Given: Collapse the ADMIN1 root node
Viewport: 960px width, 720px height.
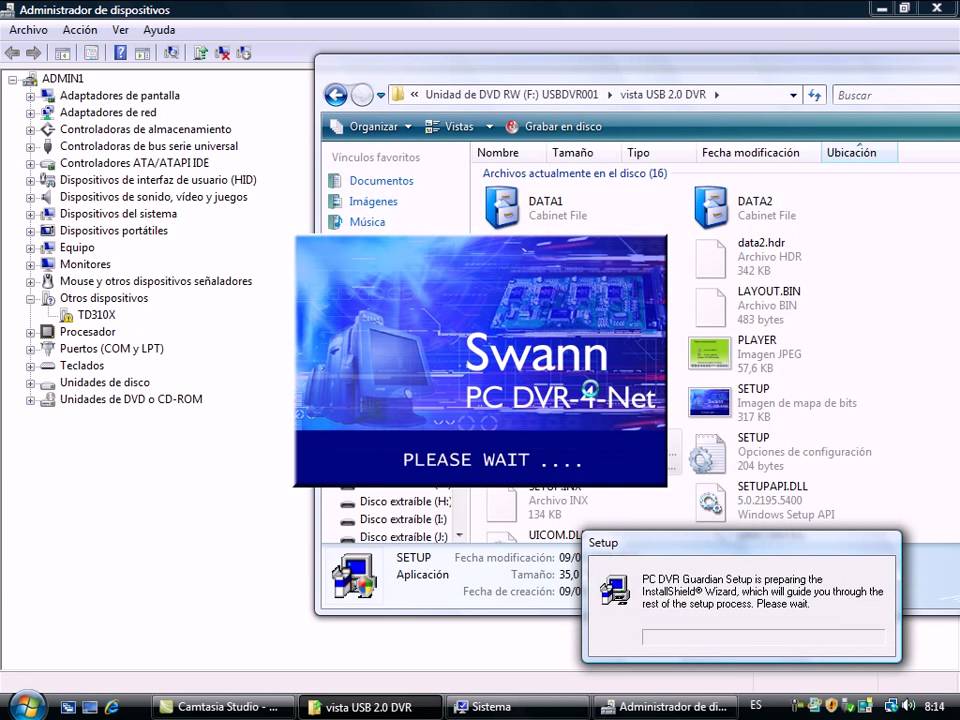Looking at the screenshot, I should tap(12, 80).
